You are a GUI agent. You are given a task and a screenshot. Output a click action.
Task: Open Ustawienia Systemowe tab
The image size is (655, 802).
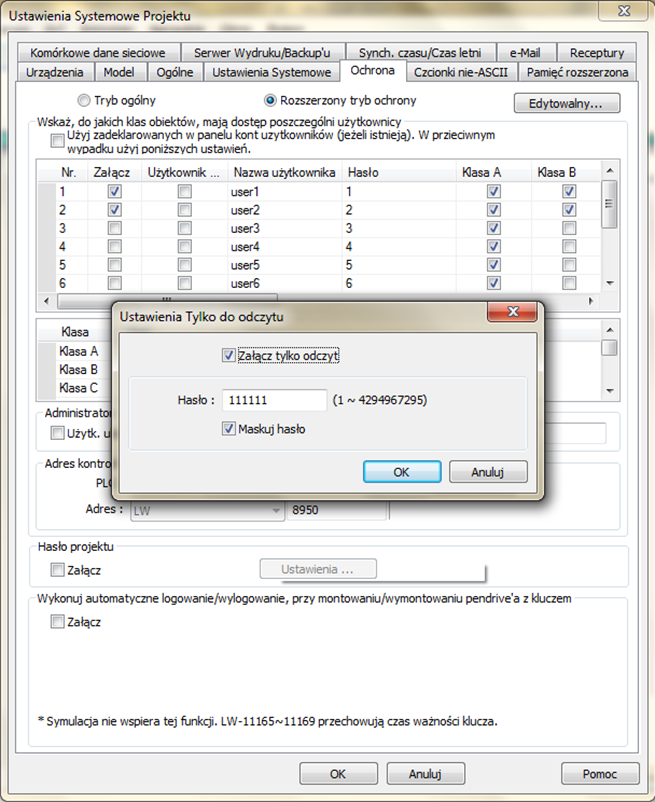272,72
